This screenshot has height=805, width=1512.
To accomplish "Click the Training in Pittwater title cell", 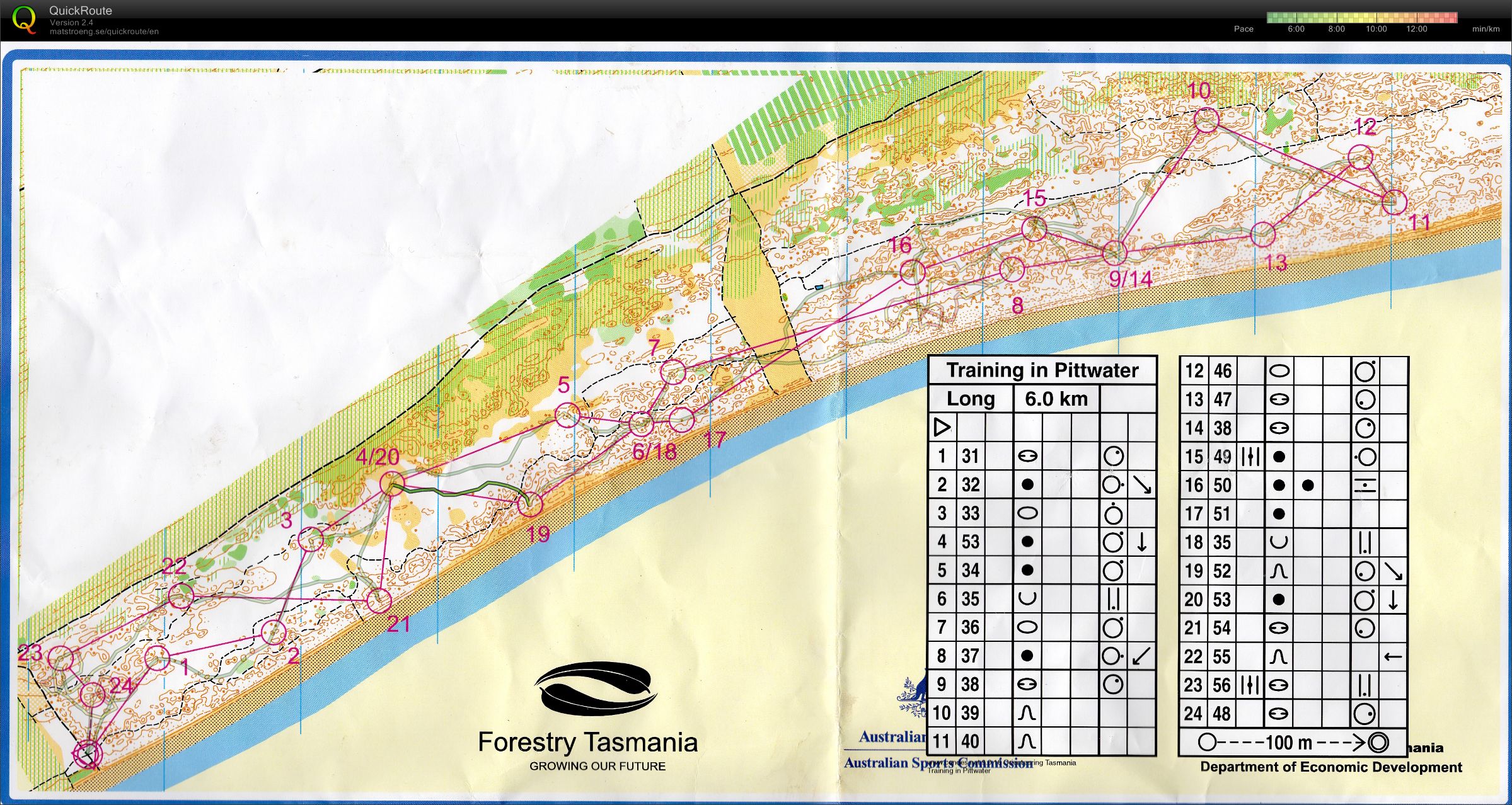I will [x=1043, y=370].
